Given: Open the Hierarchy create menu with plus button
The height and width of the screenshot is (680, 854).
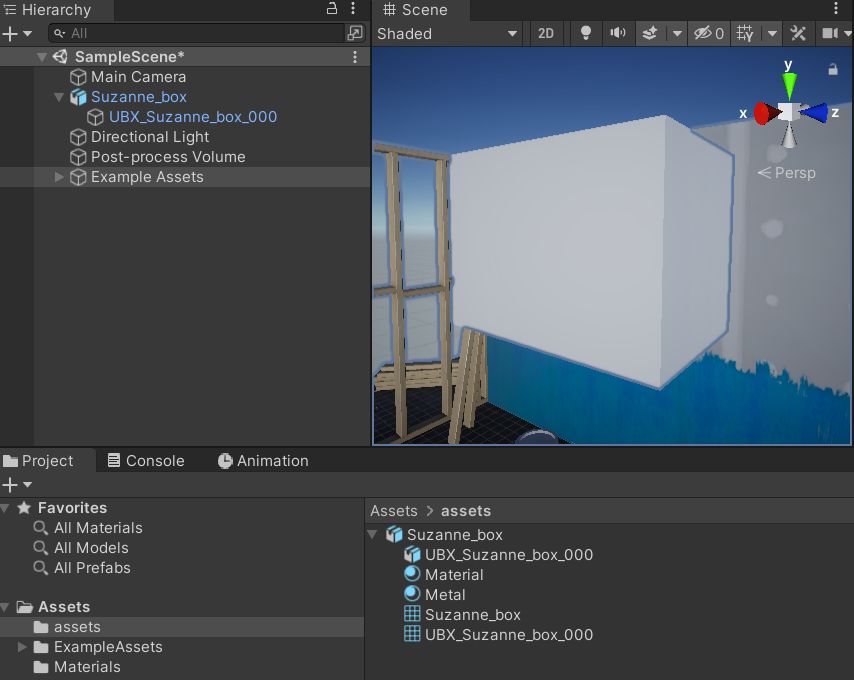Looking at the screenshot, I should click(x=12, y=33).
